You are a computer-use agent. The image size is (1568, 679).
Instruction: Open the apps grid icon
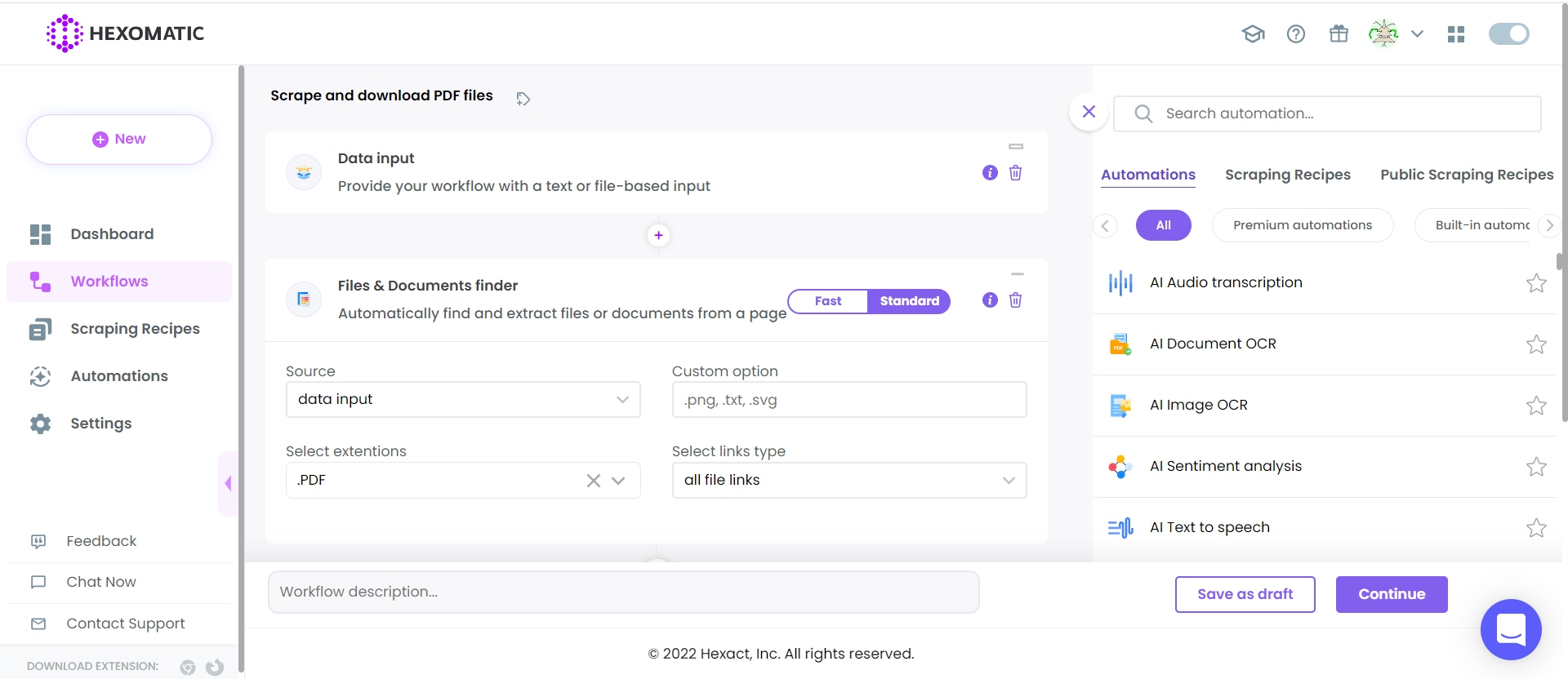(1456, 33)
